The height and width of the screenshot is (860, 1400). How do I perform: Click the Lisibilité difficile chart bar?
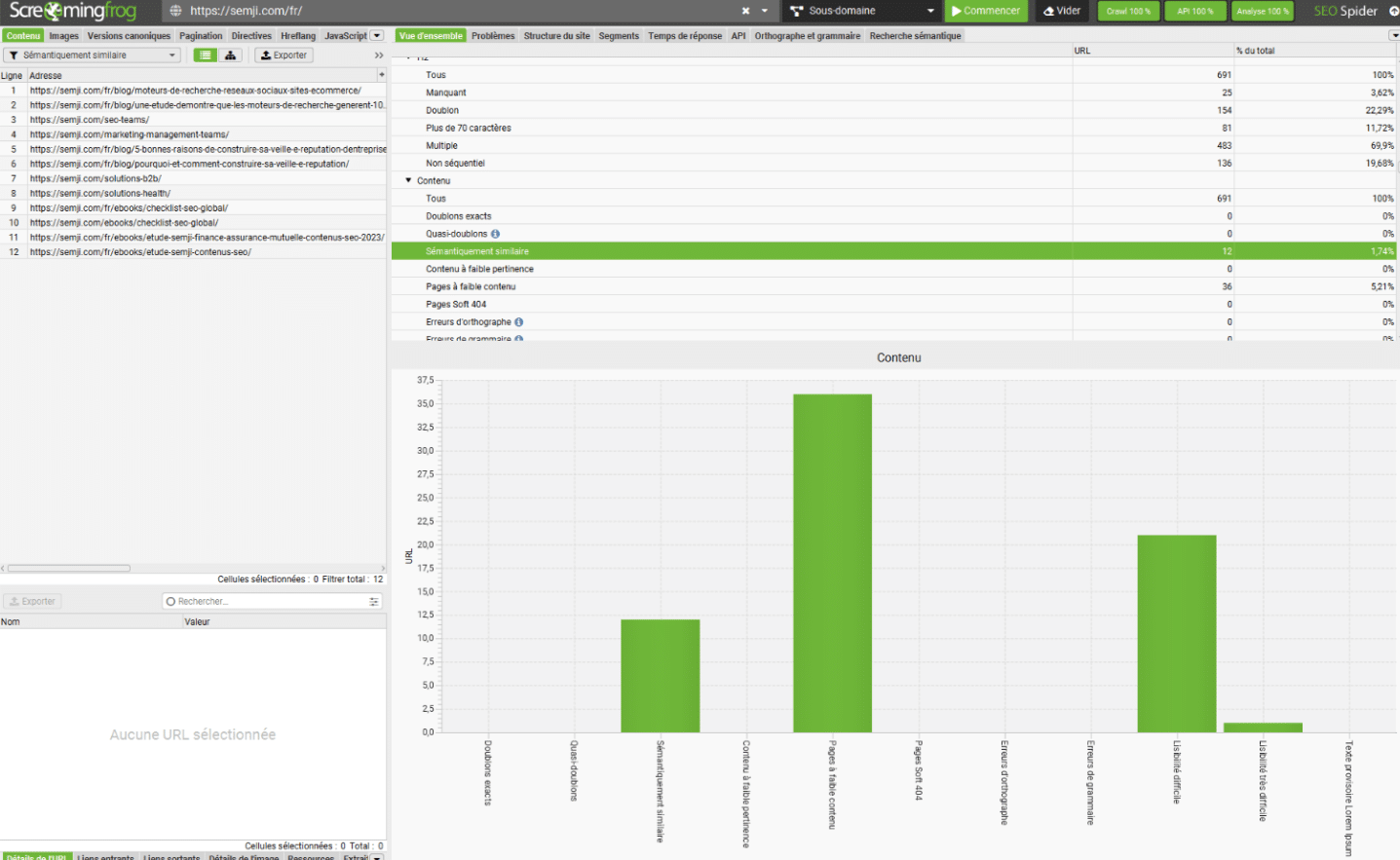[x=1177, y=634]
